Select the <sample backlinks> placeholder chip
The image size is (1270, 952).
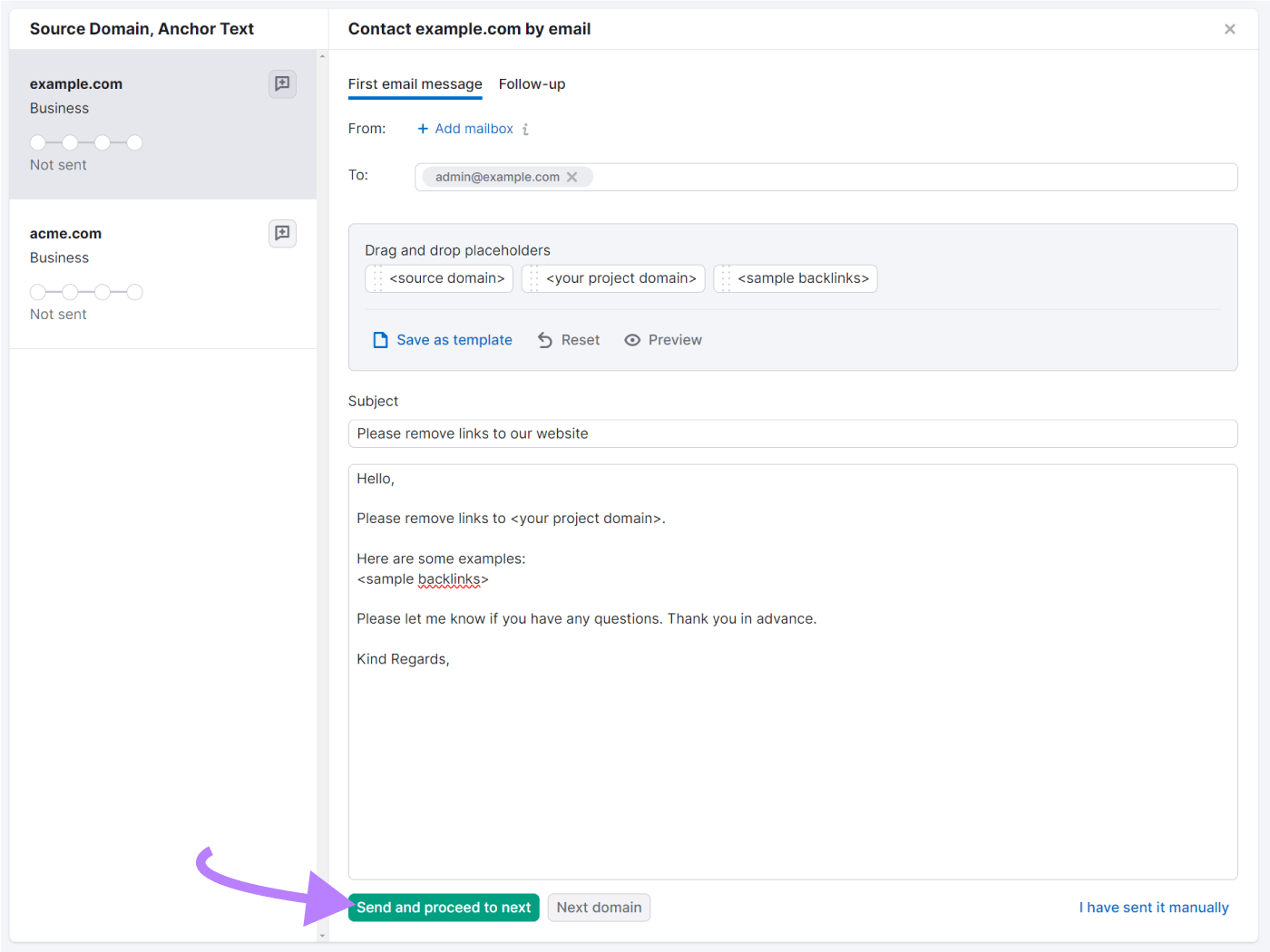(796, 278)
